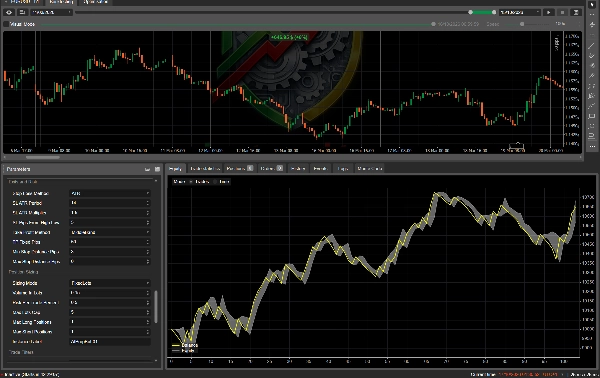Open the Sizing Mode dropdown showing Fixed Lots
The width and height of the screenshot is (600, 378).
[110, 283]
